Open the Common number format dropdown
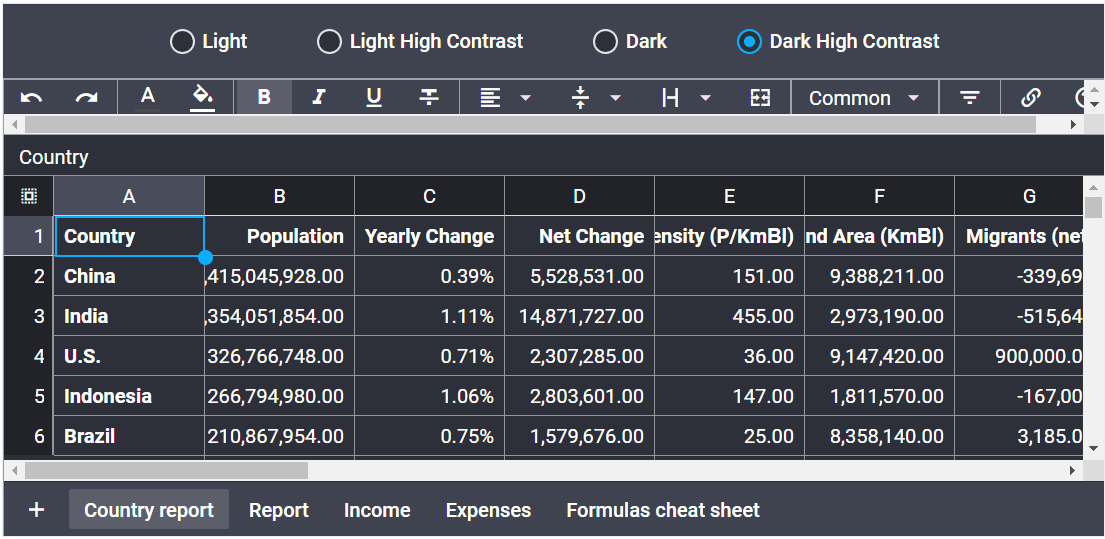 coord(865,97)
